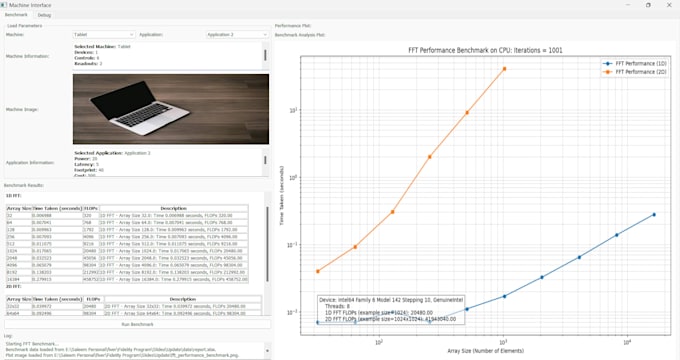Viewport: 680px width, 360px height.
Task: Select the 1024 array size row cell
Action: coord(19,251)
